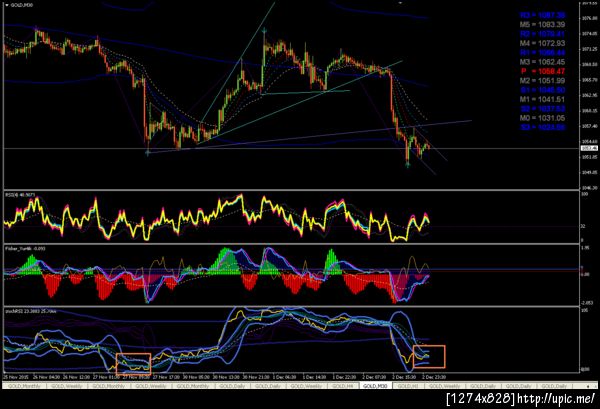Viewport: 600px width, 409px height.
Task: Select the stochRSI indicator label
Action: point(31,311)
